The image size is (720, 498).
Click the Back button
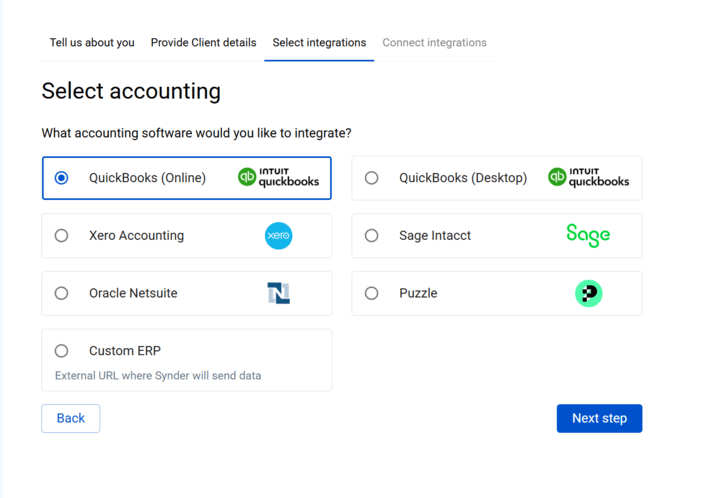(71, 418)
